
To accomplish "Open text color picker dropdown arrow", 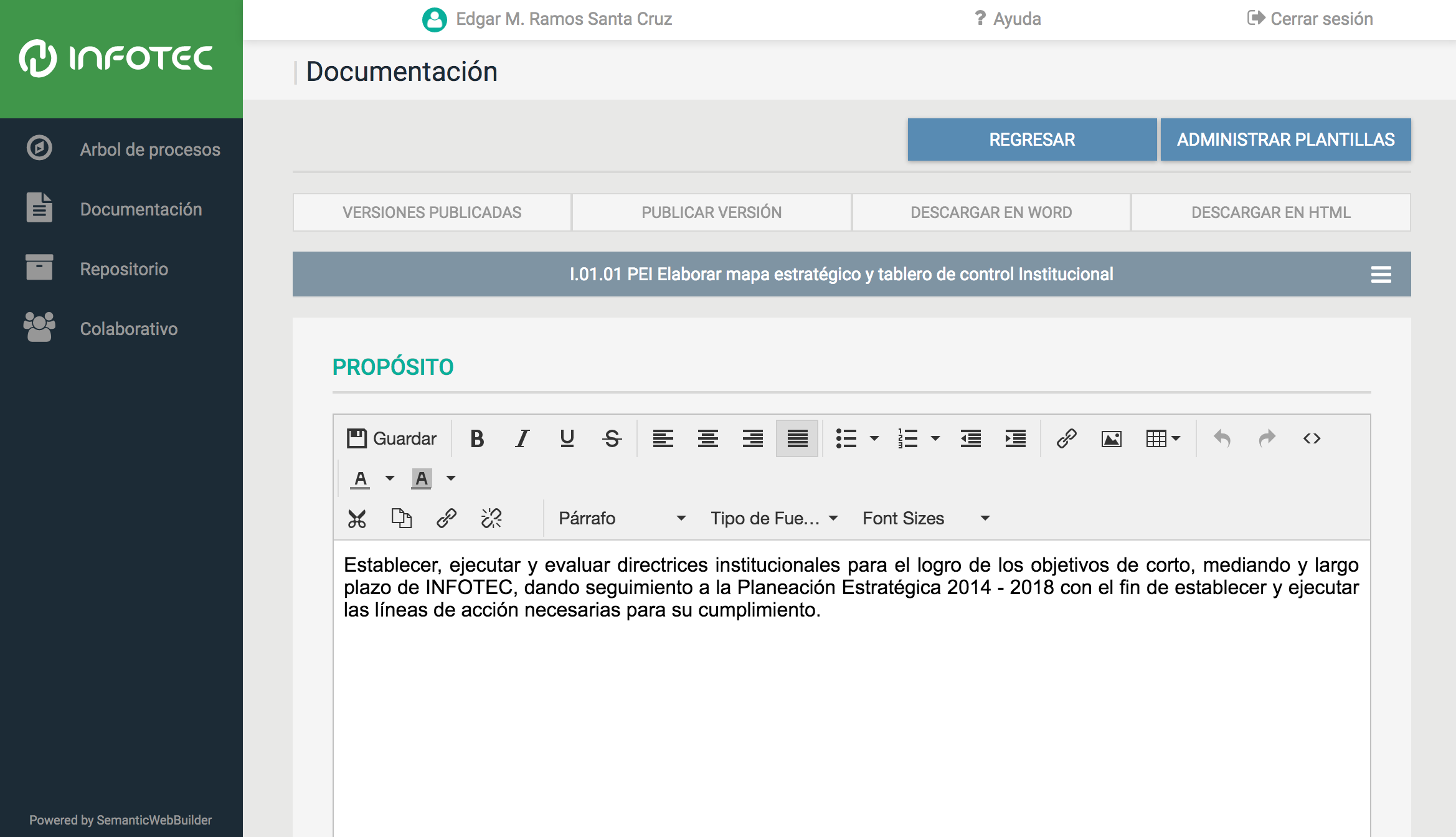I will [x=390, y=478].
